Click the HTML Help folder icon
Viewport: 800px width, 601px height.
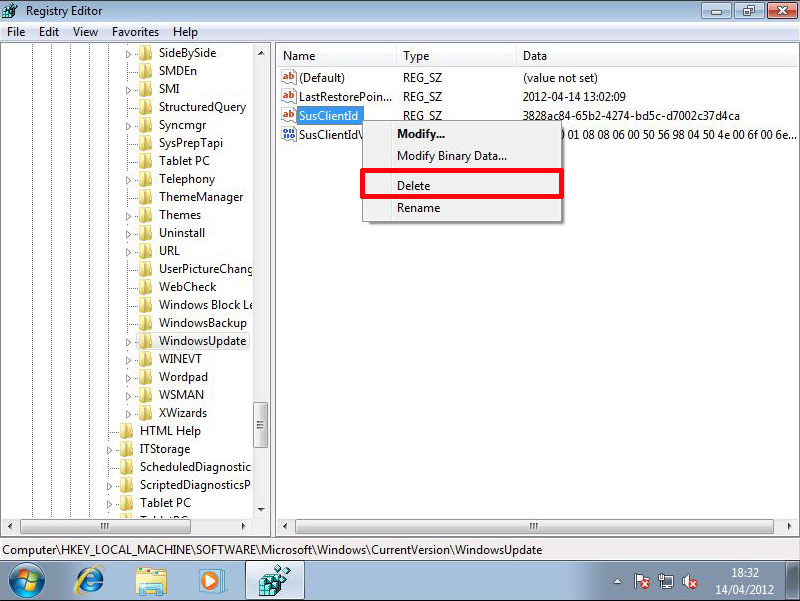pyautogui.click(x=127, y=431)
